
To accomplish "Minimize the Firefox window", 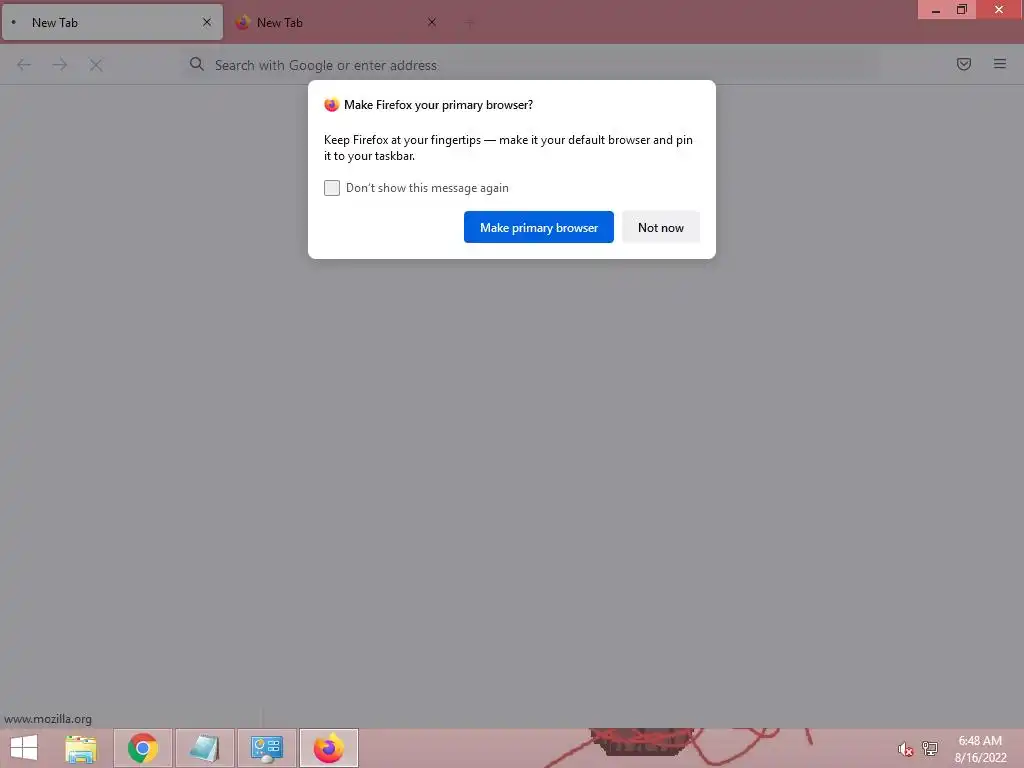I will point(935,10).
